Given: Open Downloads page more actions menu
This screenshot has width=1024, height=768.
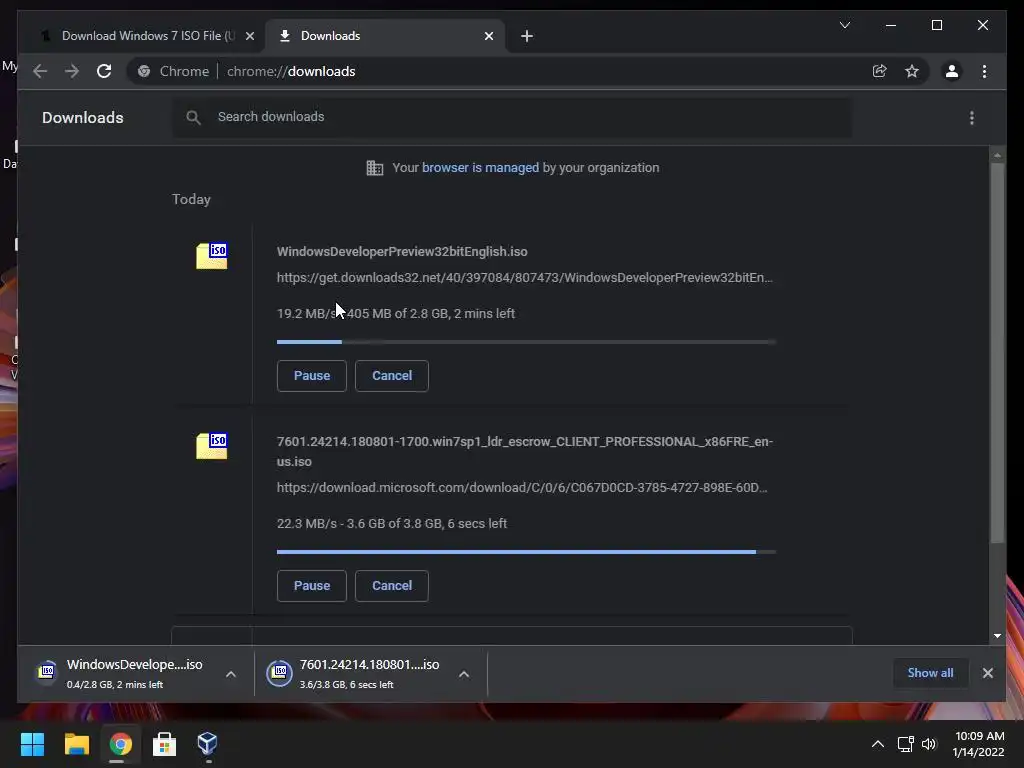Looking at the screenshot, I should (x=972, y=118).
